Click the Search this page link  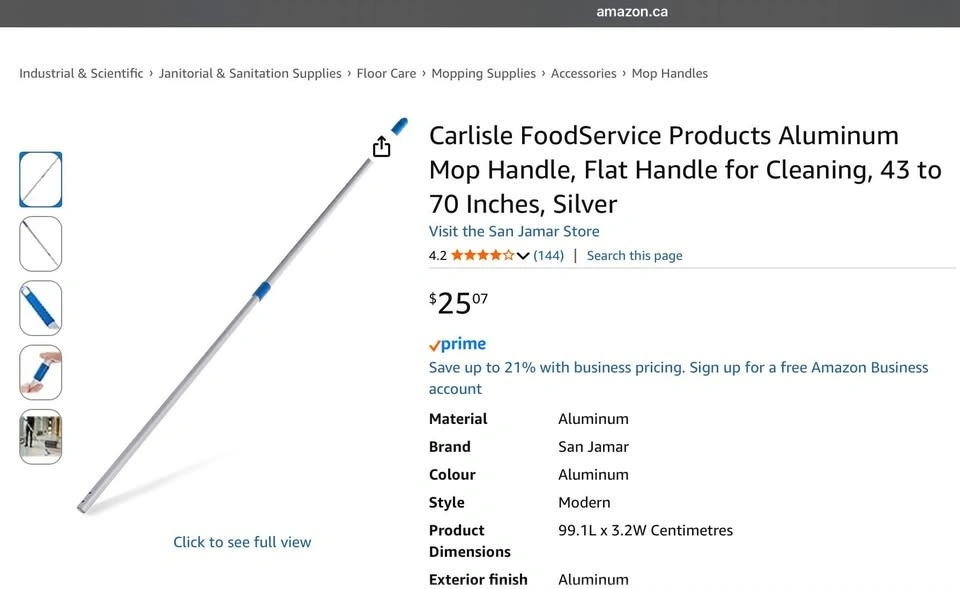tap(634, 255)
